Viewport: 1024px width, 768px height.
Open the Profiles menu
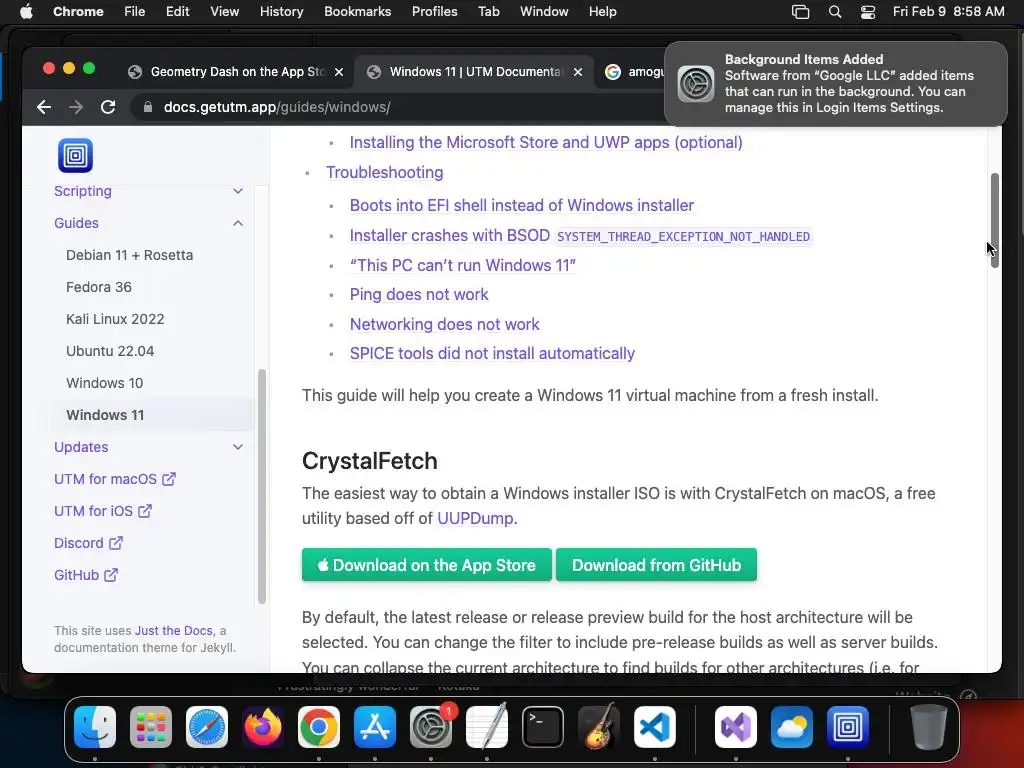[x=434, y=12]
